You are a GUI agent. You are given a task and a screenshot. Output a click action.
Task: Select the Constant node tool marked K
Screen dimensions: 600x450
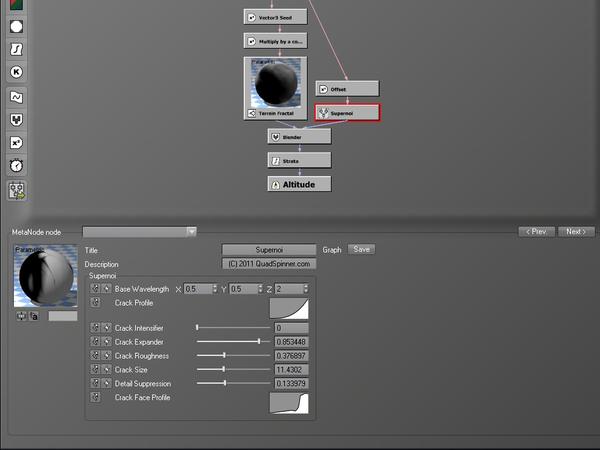coord(16,72)
